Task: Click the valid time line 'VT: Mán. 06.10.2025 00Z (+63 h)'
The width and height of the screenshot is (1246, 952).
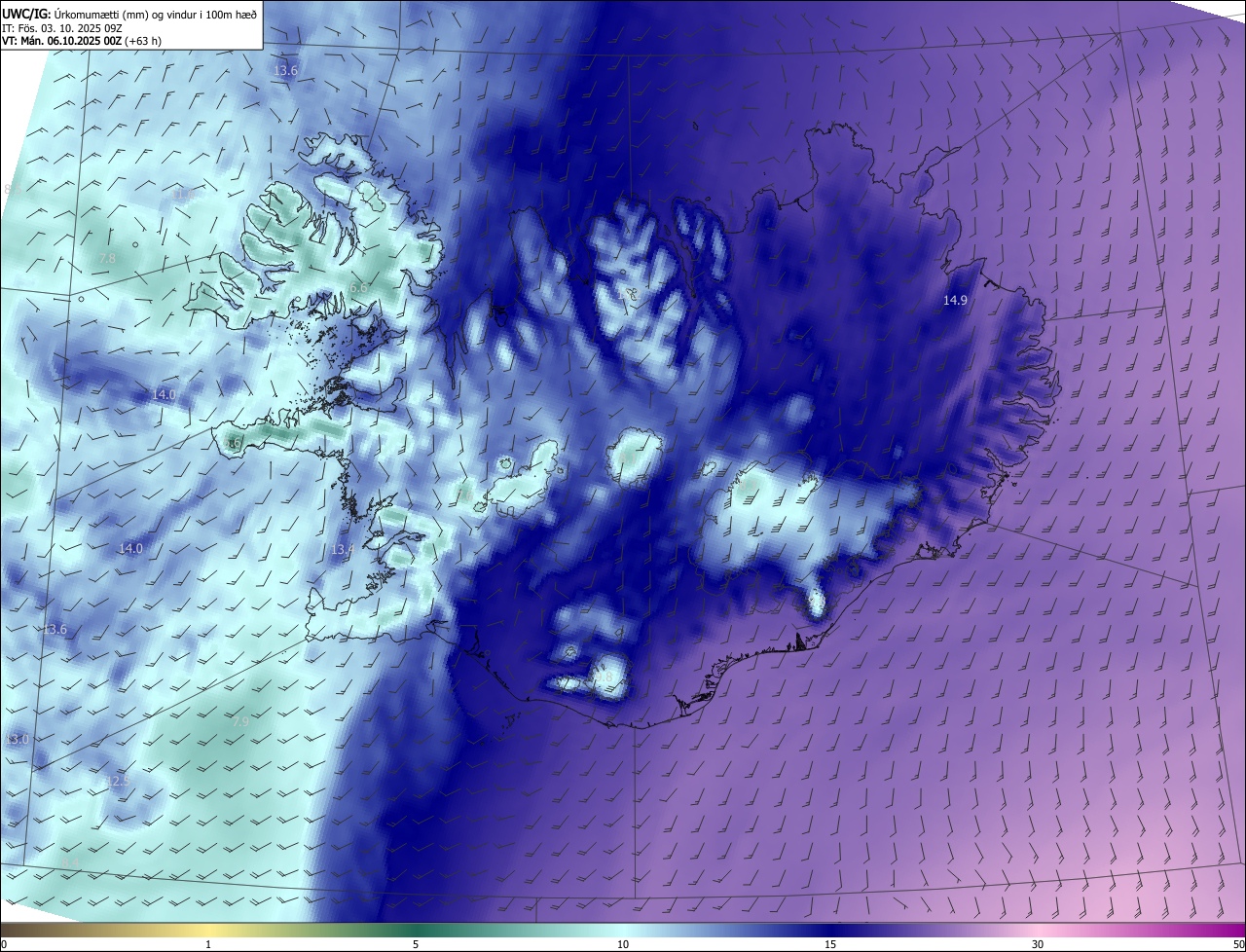Action: pyautogui.click(x=81, y=41)
